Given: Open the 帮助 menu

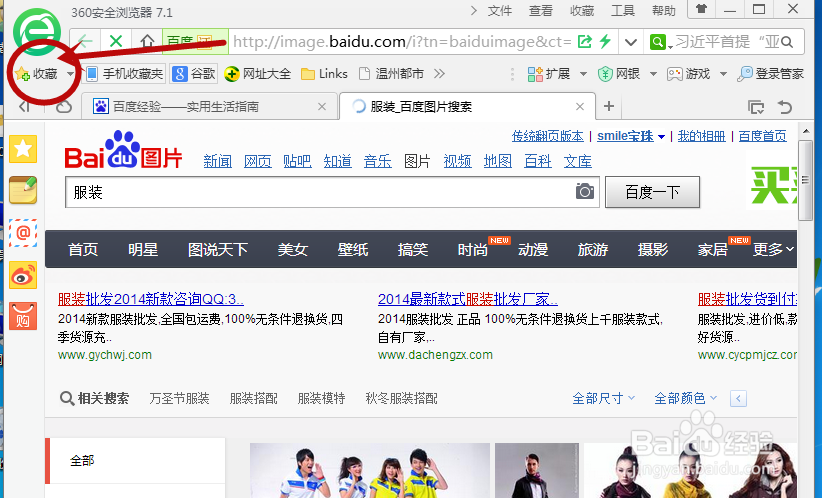Looking at the screenshot, I should [664, 11].
